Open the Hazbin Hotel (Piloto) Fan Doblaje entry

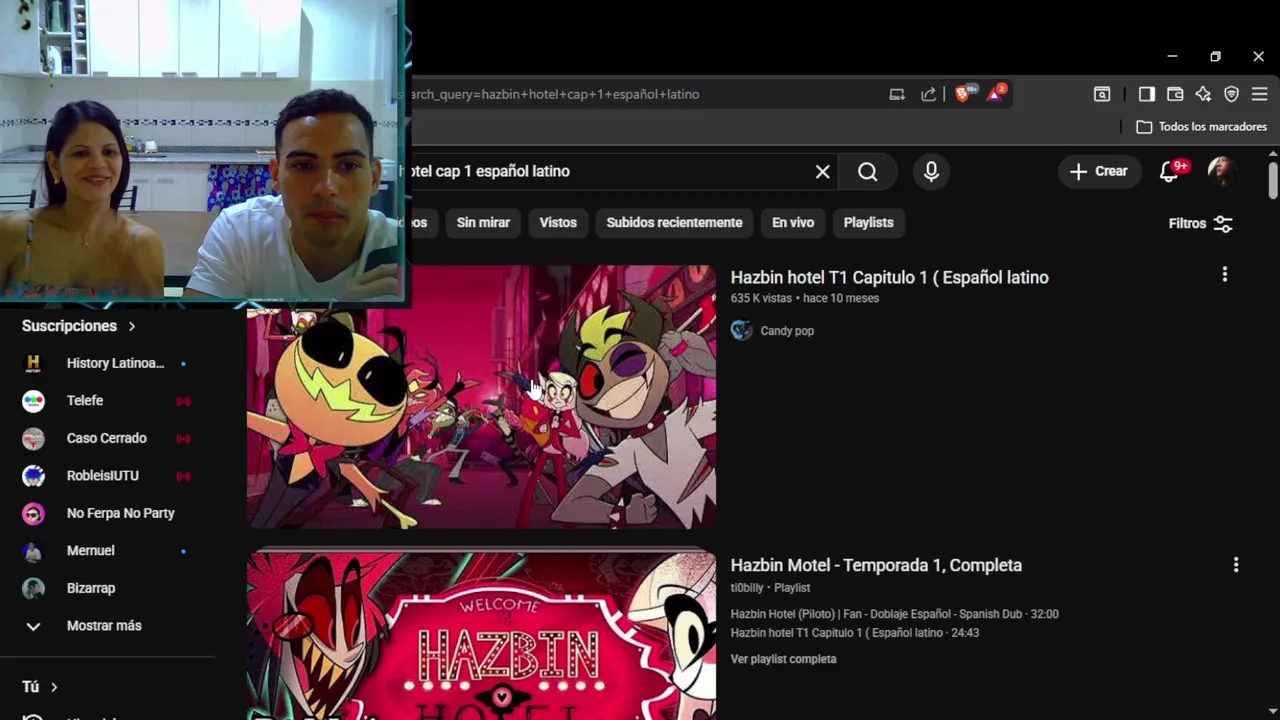[894, 614]
